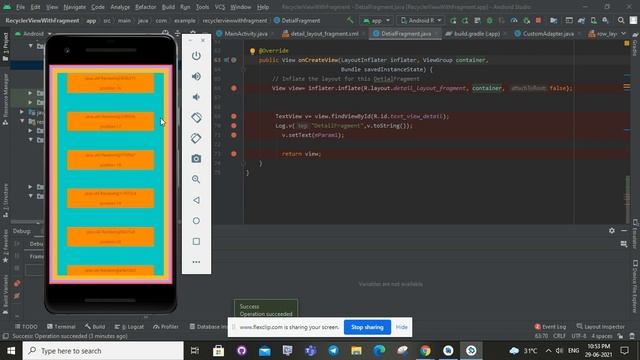Image resolution: width=640 pixels, height=360 pixels.
Task: Toggle breakpoint on the Log.v line
Action: [x=234, y=126]
